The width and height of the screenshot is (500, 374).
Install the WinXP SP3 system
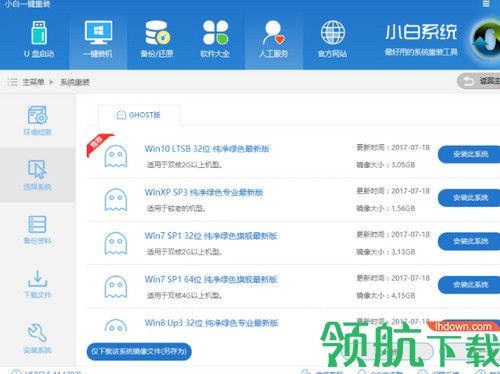click(469, 198)
